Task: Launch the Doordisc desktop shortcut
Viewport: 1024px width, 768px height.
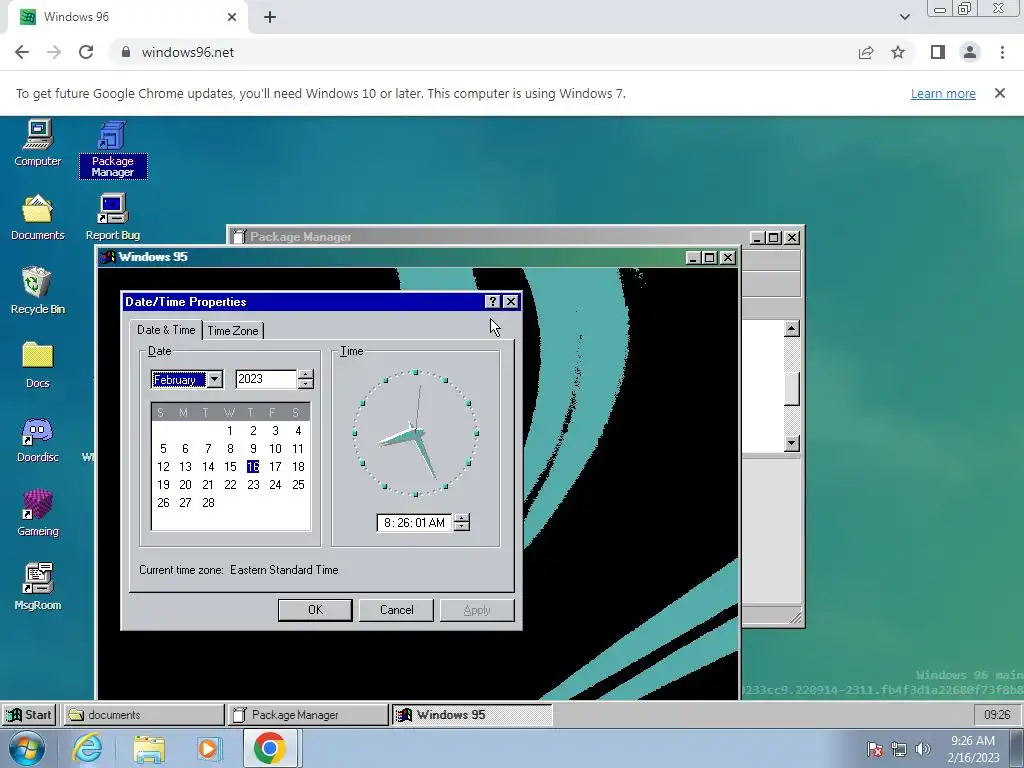Action: (x=37, y=440)
